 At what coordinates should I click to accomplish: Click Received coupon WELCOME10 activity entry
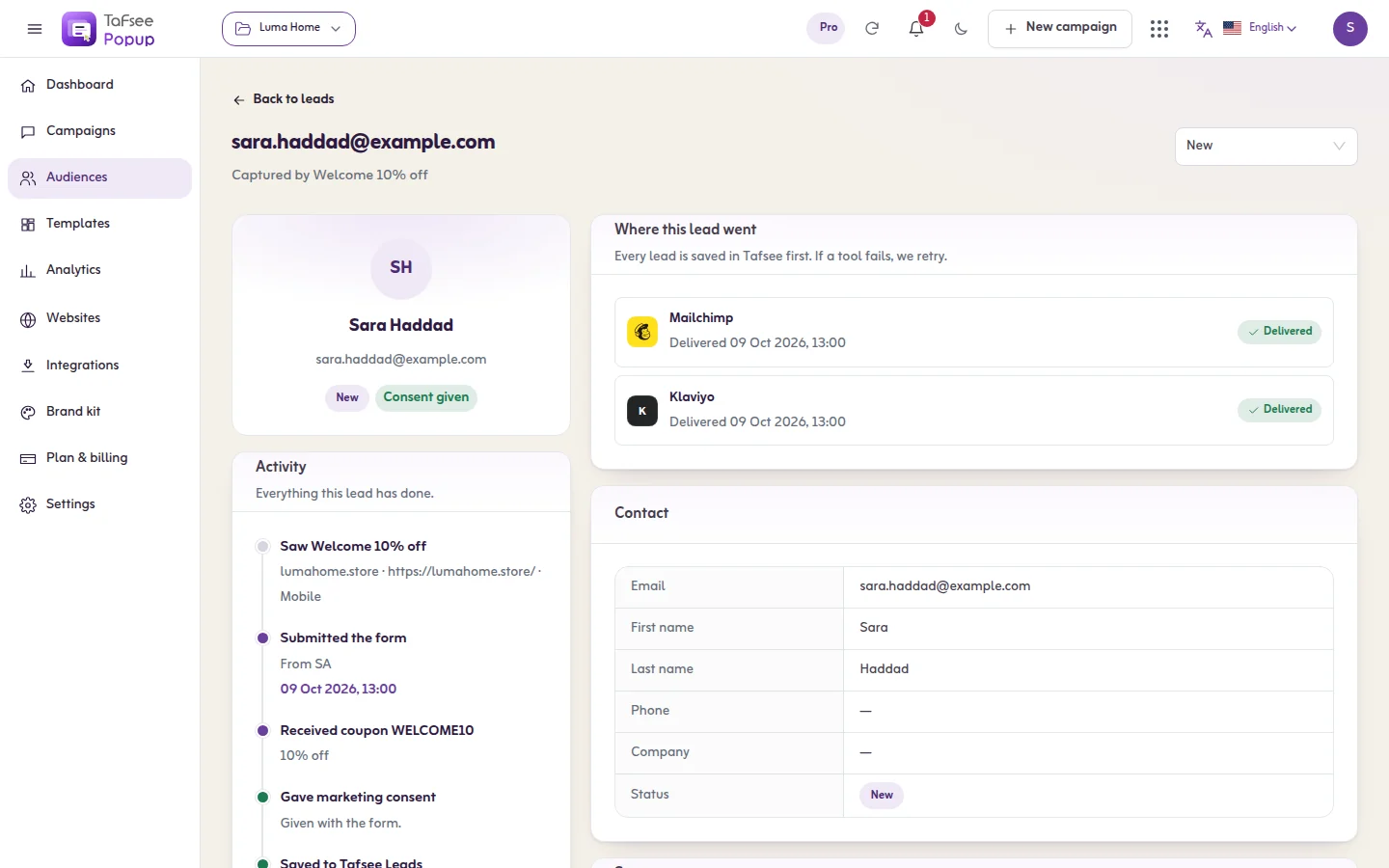(x=377, y=731)
